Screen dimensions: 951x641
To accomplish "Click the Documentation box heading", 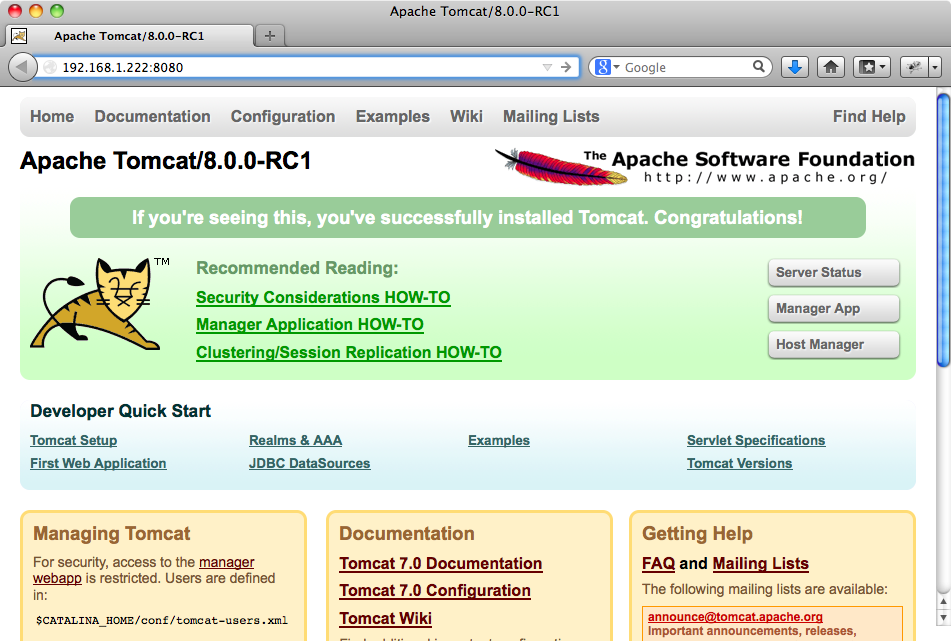I will click(406, 534).
